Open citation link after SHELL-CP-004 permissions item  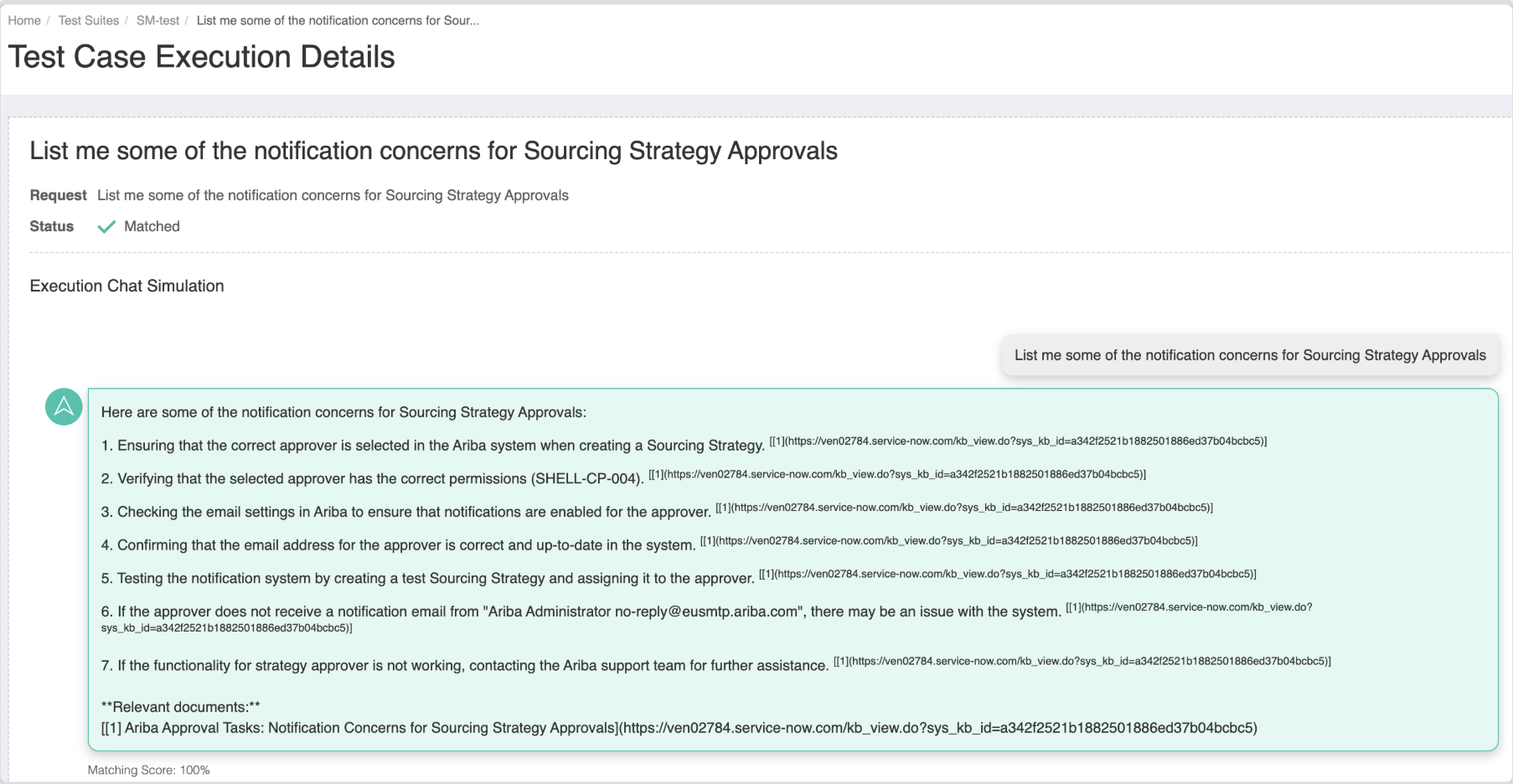tap(897, 475)
